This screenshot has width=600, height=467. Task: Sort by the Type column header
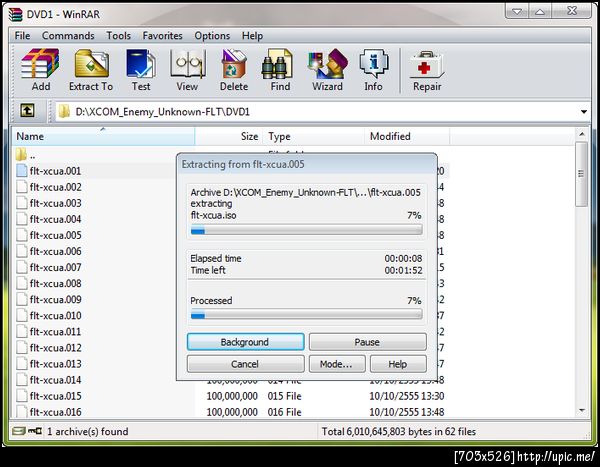pyautogui.click(x=314, y=136)
